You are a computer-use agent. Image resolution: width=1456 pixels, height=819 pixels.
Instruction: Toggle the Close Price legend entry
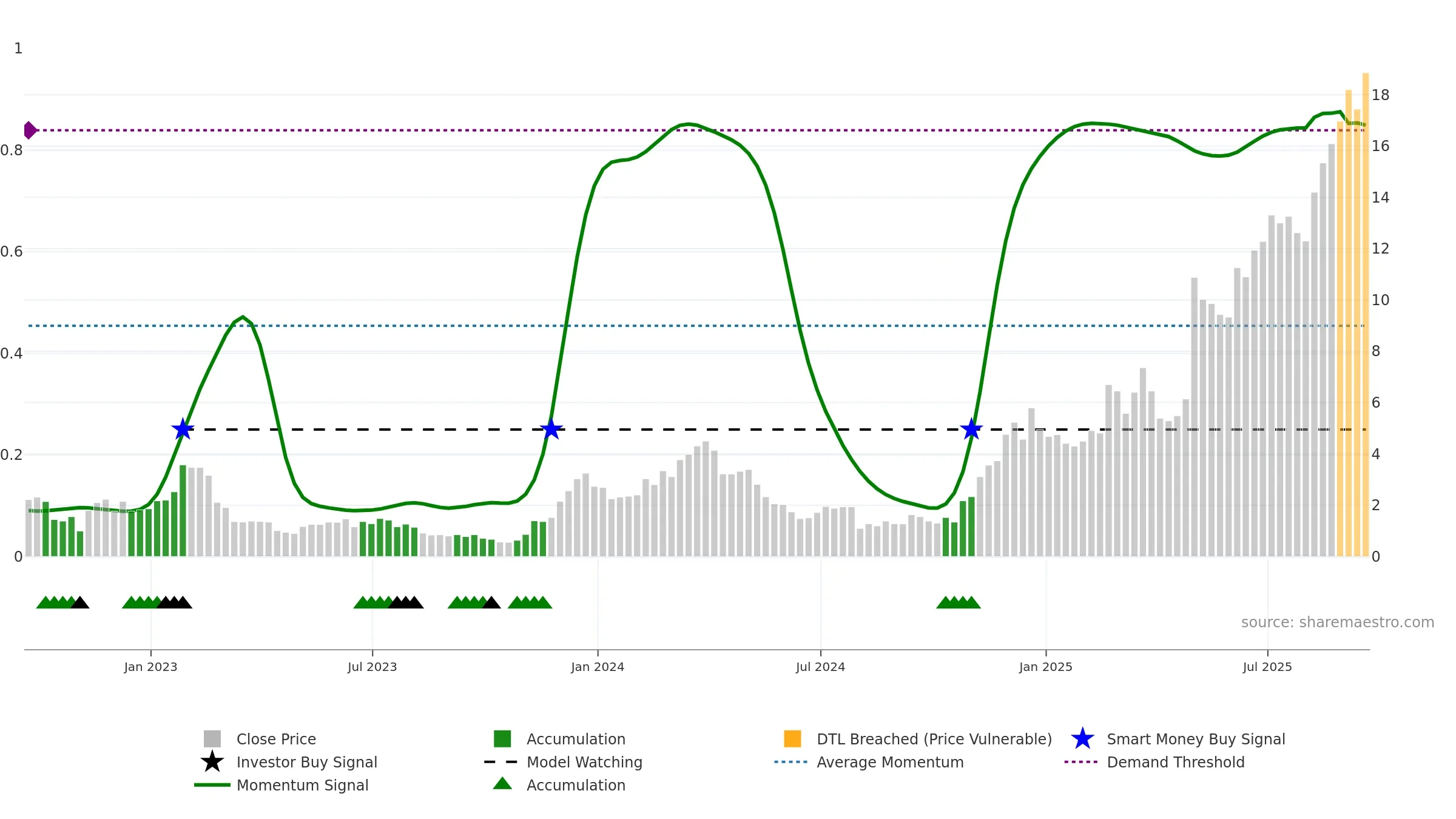[276, 739]
